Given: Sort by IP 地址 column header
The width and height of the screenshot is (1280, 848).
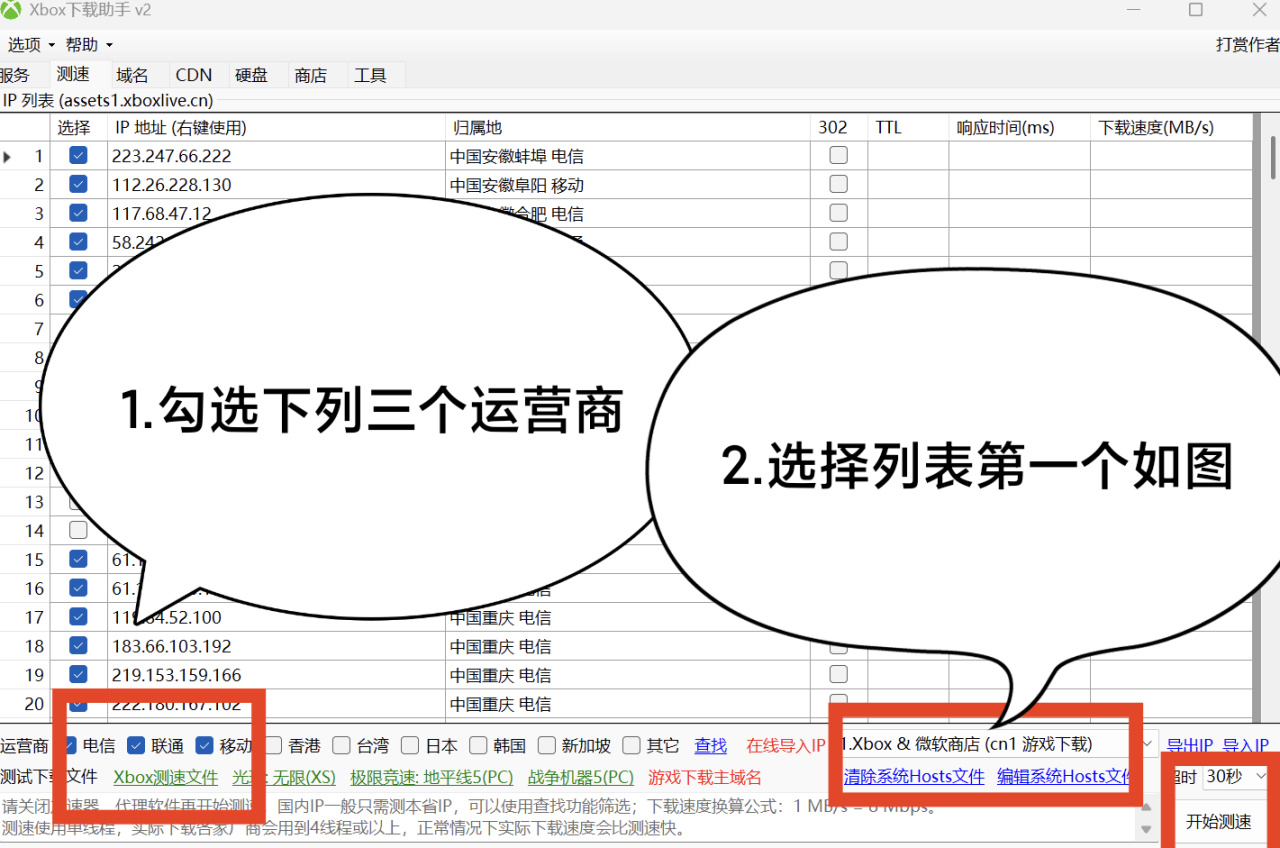Looking at the screenshot, I should pyautogui.click(x=275, y=127).
